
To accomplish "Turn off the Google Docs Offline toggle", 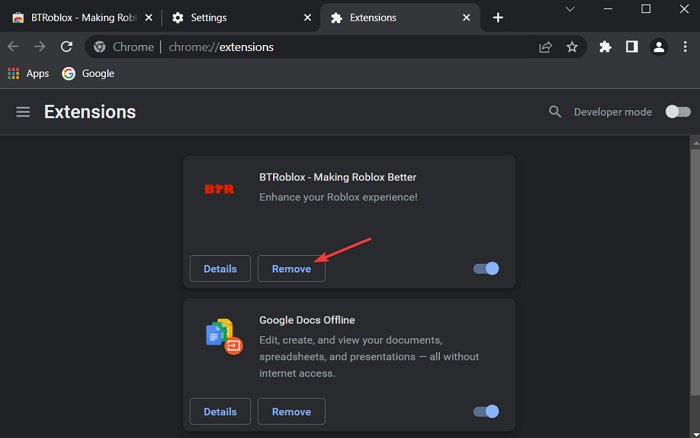I will 486,411.
